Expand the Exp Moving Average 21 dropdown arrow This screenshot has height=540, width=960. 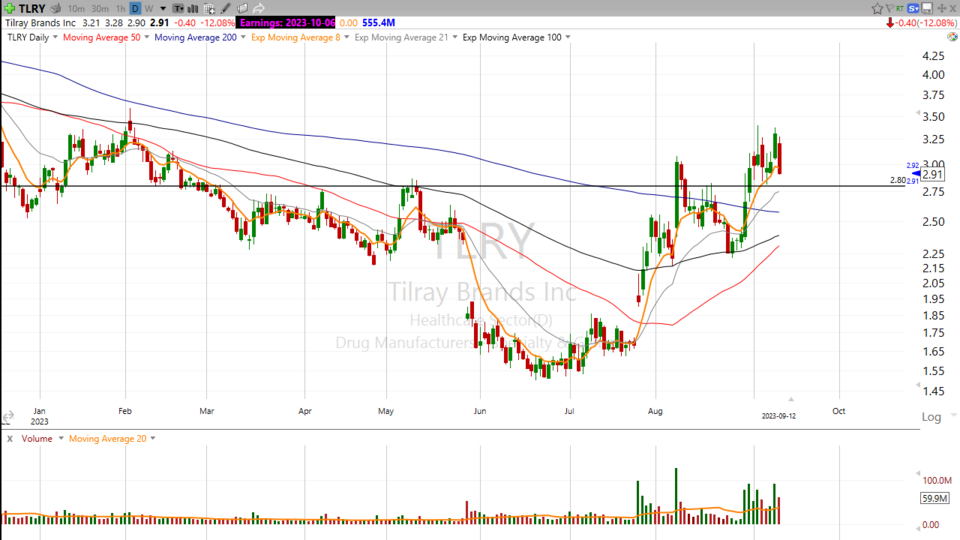coord(454,37)
